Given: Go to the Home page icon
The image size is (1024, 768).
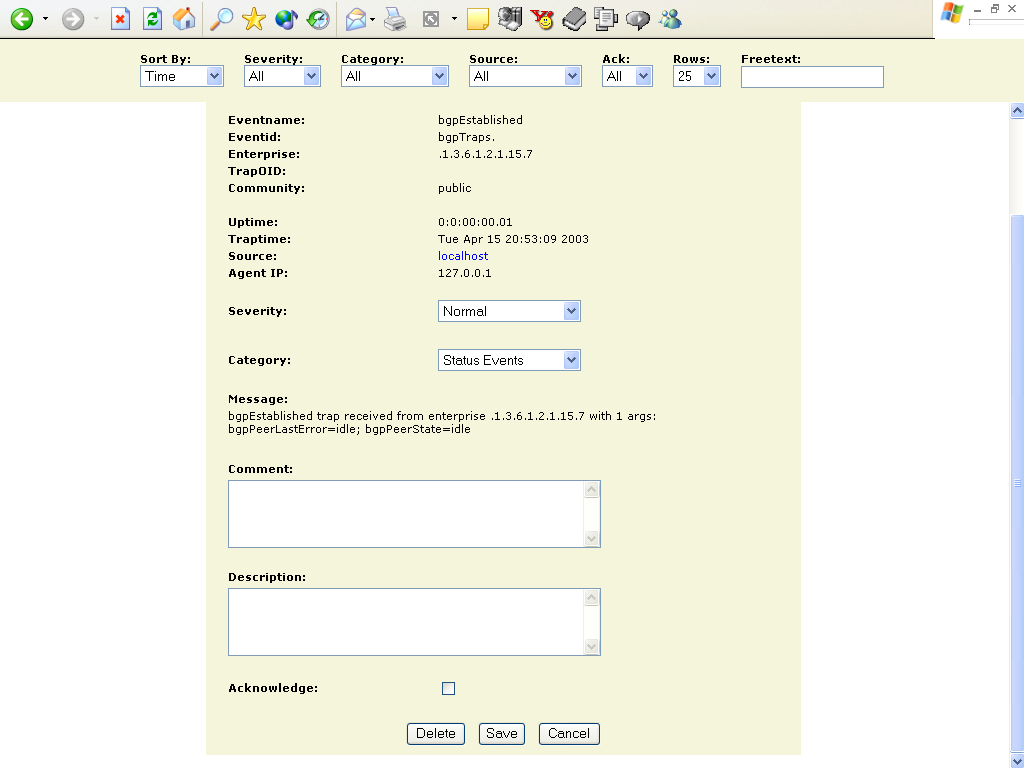Looking at the screenshot, I should pyautogui.click(x=184, y=19).
